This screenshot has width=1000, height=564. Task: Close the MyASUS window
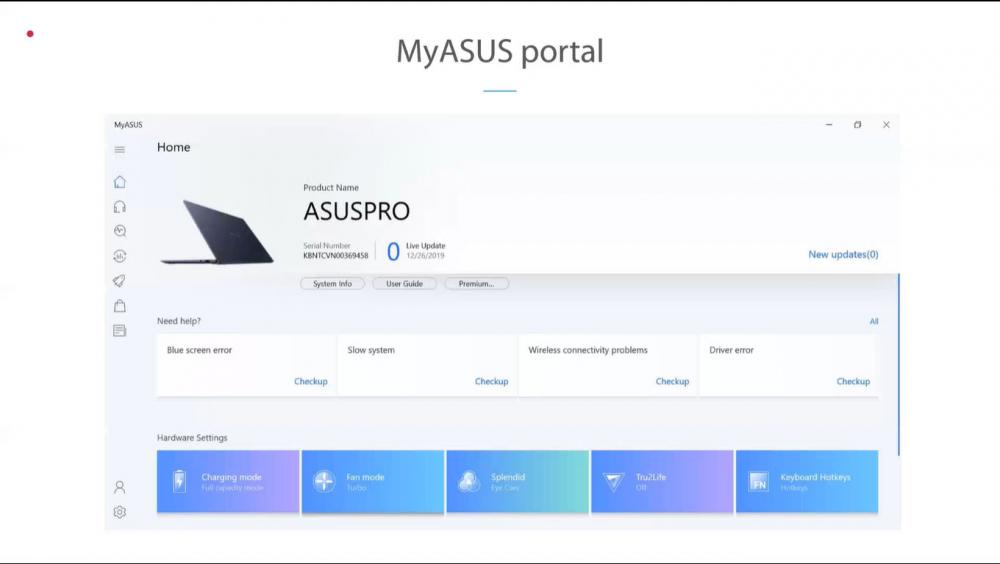click(886, 125)
